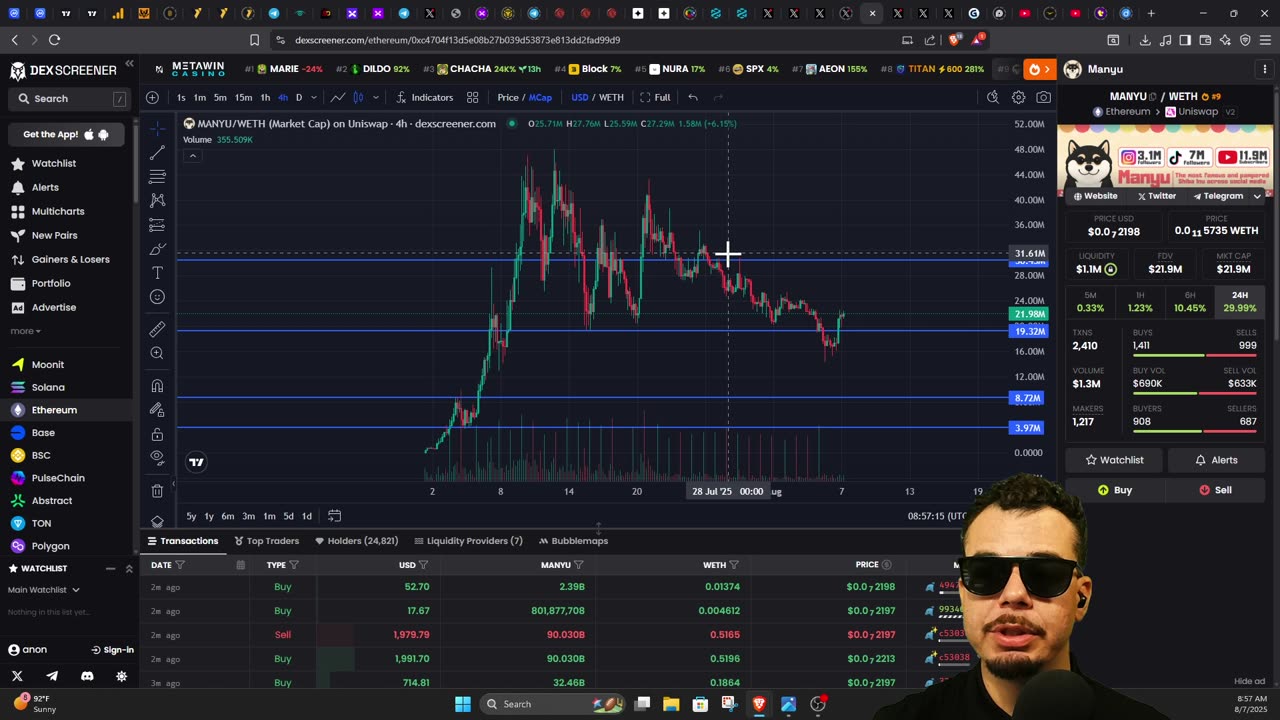Toggle the theme sun icon

click(121, 677)
